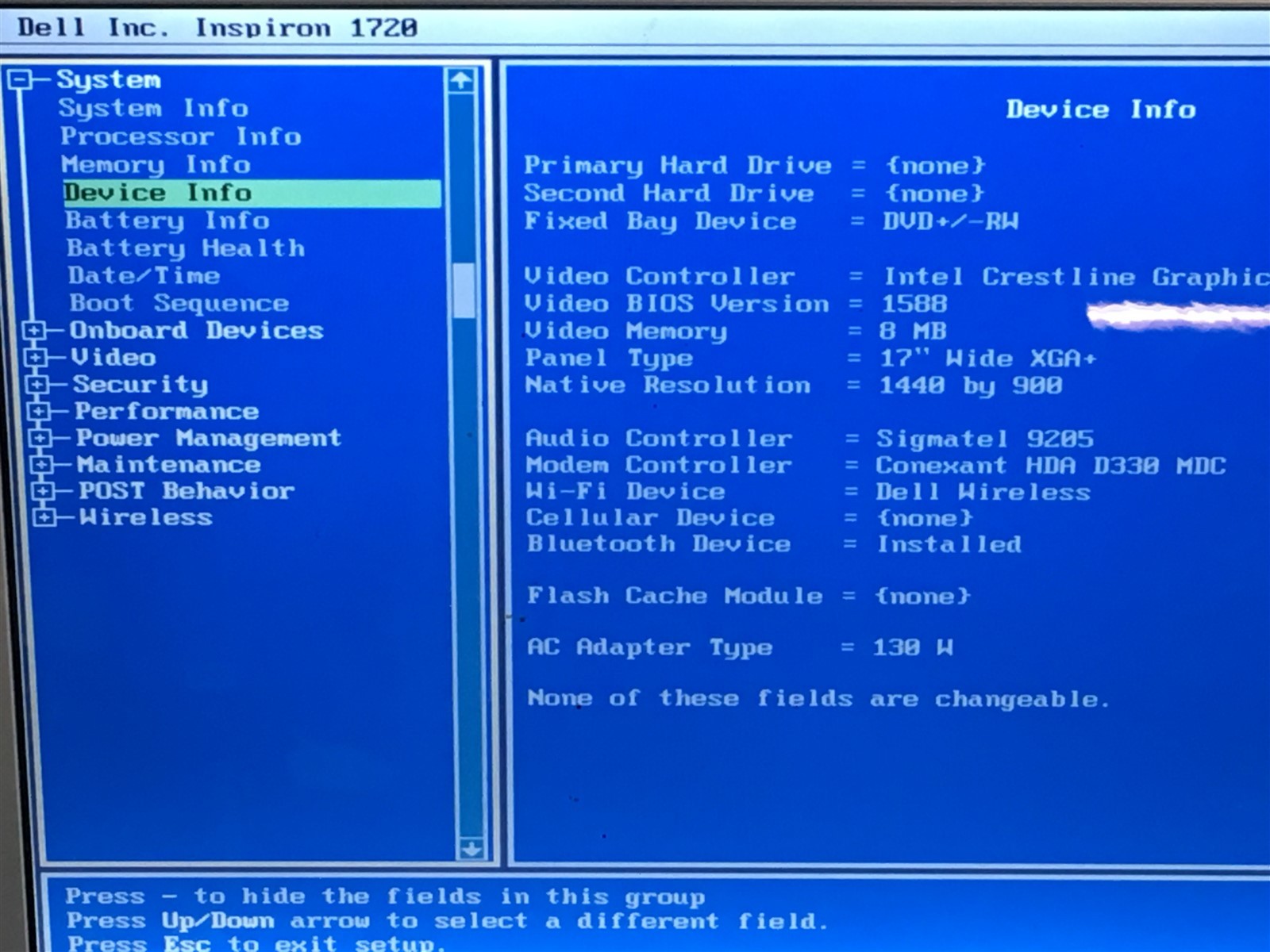The width and height of the screenshot is (1270, 952).
Task: Expand the Maintenance tree group
Action: pos(42,464)
